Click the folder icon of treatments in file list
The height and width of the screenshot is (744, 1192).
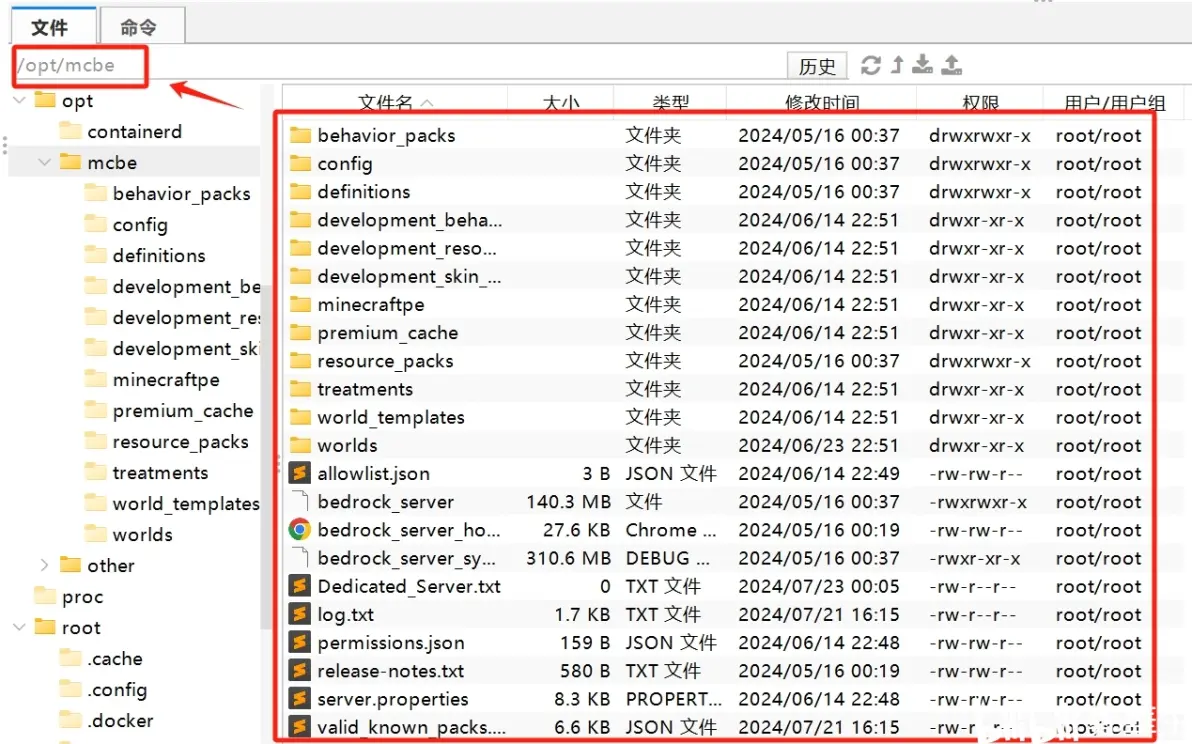click(300, 388)
